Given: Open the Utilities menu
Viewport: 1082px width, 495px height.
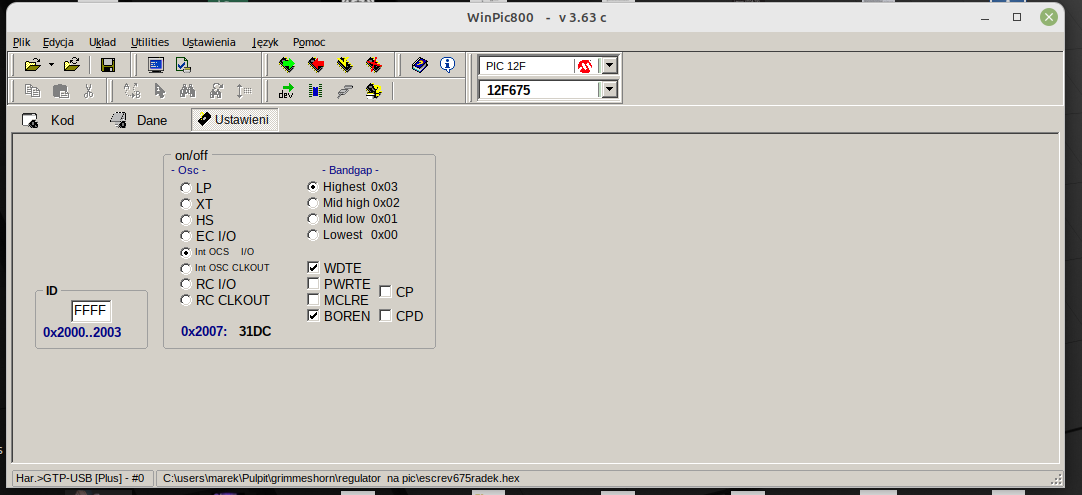Looking at the screenshot, I should [150, 42].
